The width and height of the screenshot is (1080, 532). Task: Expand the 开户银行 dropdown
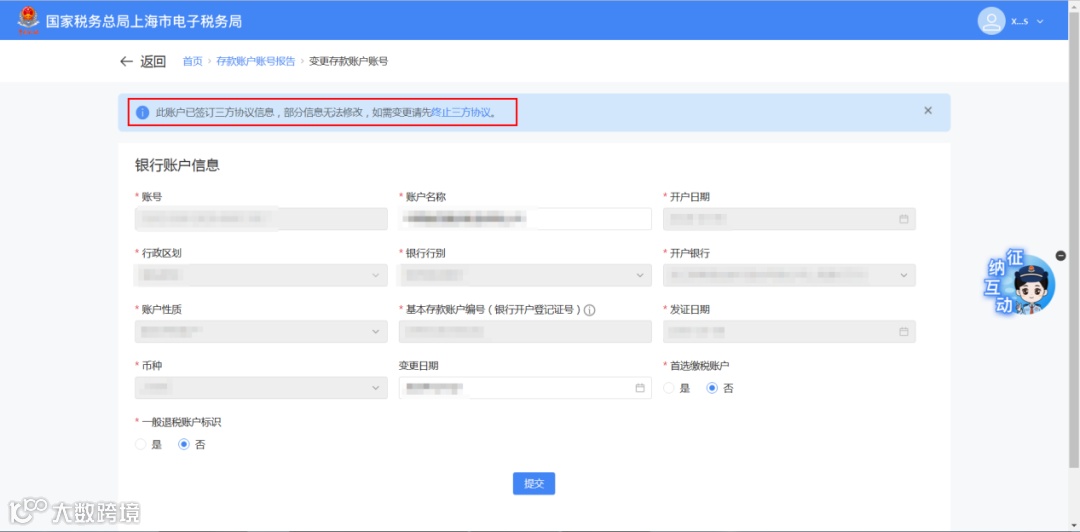(789, 276)
